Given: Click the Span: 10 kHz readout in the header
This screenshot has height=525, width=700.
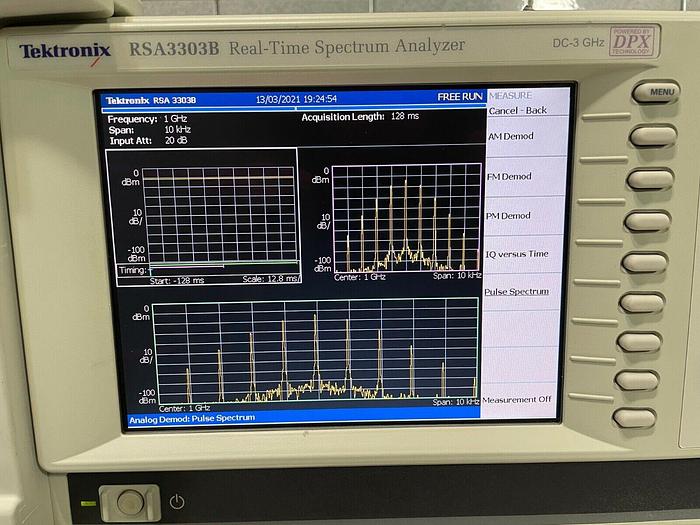Looking at the screenshot, I should [x=150, y=129].
